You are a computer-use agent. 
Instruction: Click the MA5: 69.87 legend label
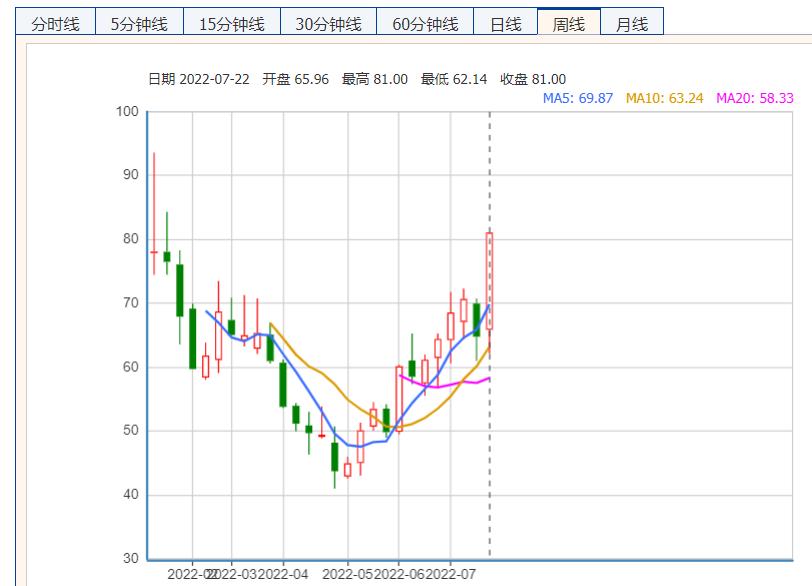click(x=578, y=98)
